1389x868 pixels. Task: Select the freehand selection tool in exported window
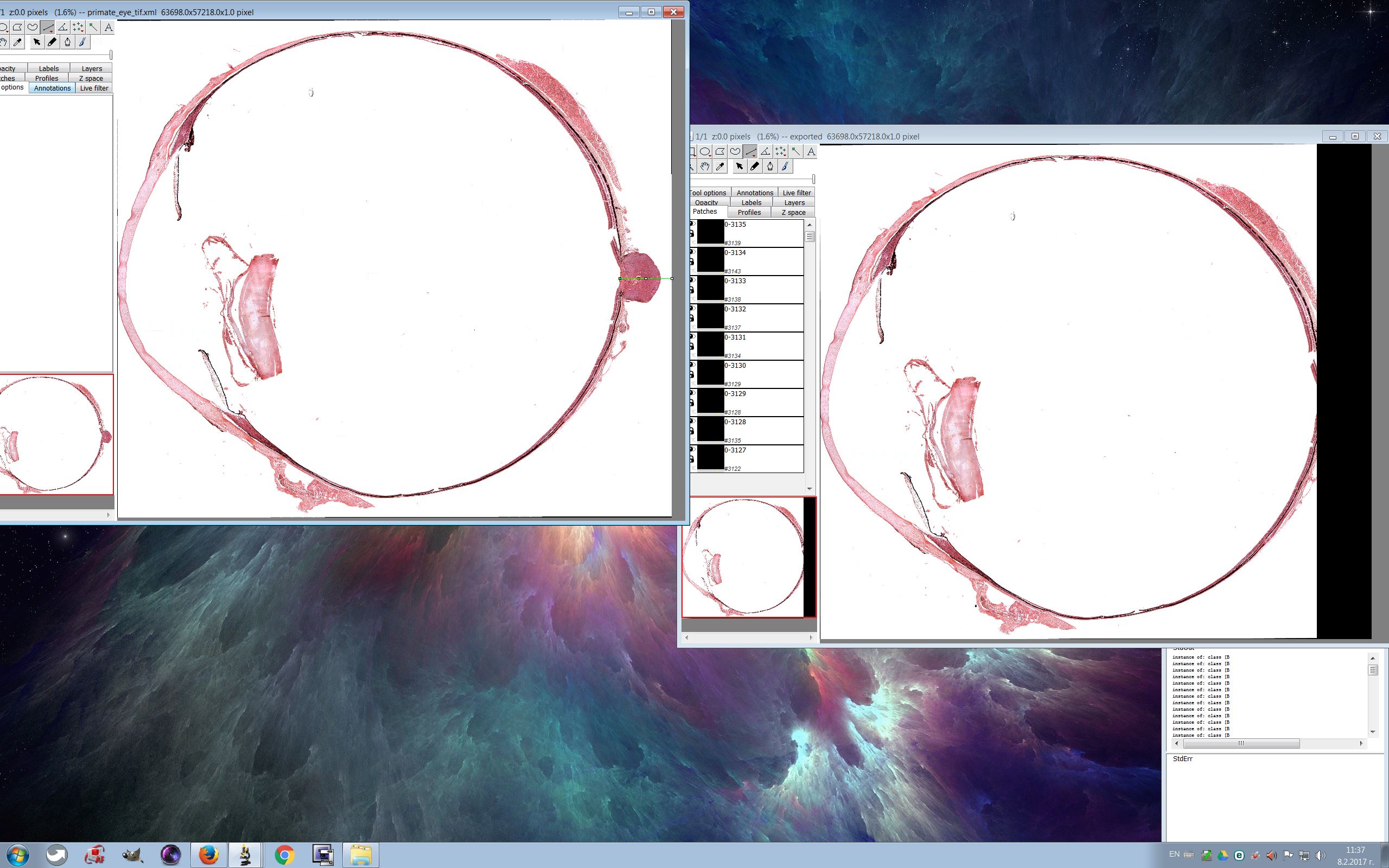point(735,151)
